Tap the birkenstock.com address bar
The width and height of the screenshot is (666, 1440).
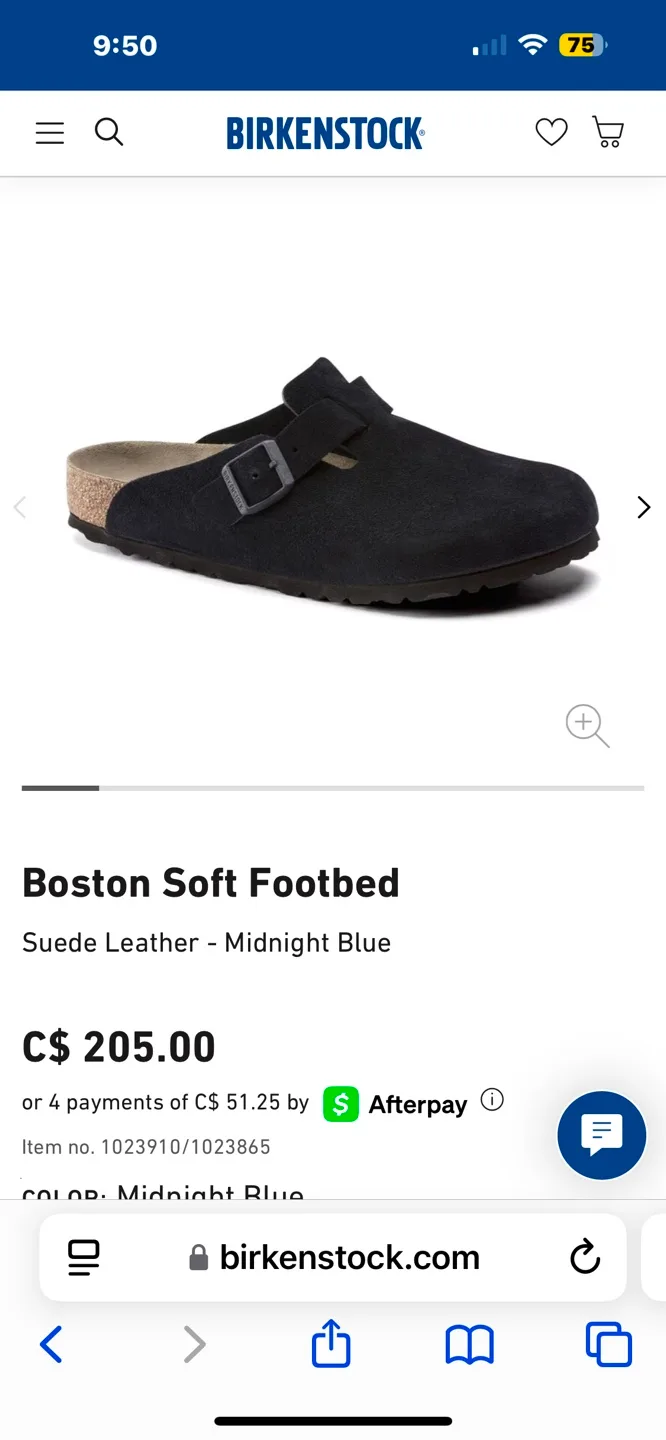click(x=348, y=1257)
